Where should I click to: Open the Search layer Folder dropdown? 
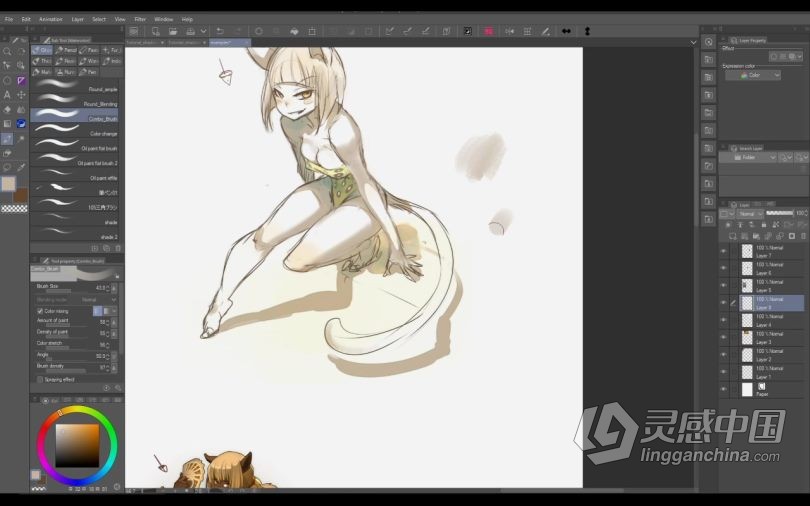(748, 157)
